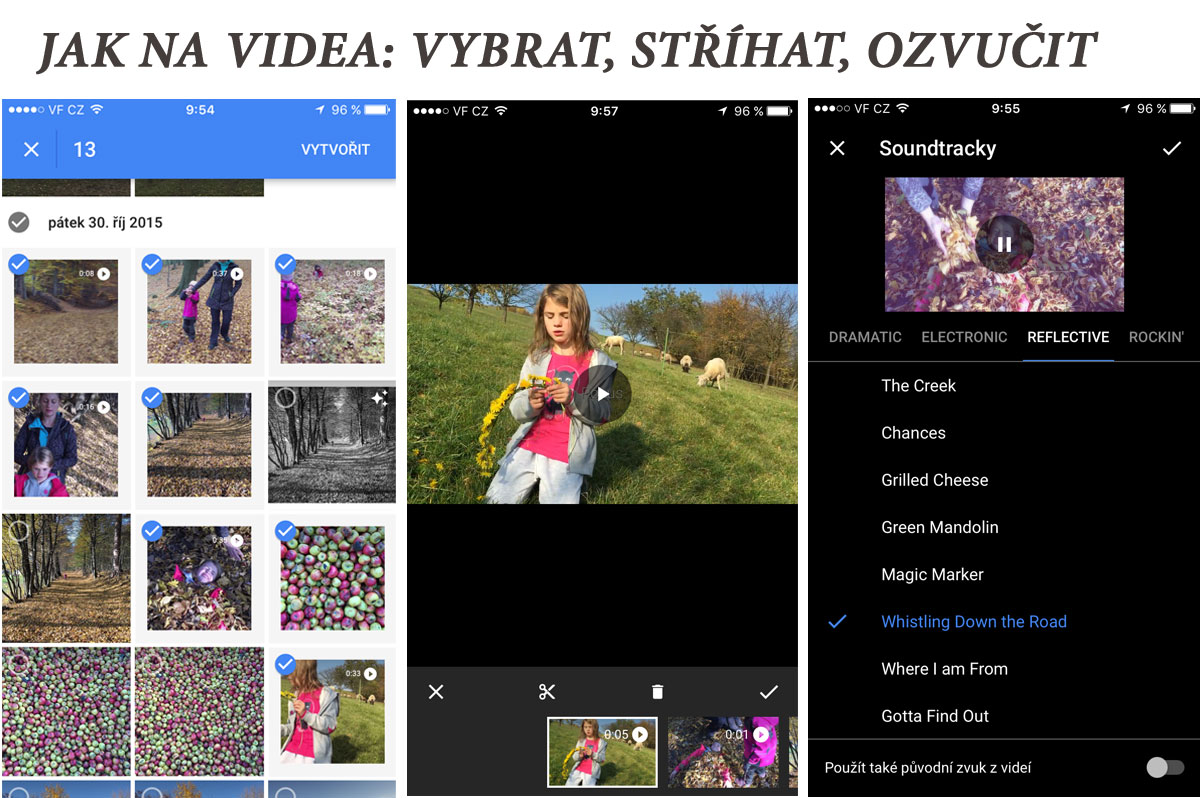Cancel video edit with X icon

tap(436, 692)
